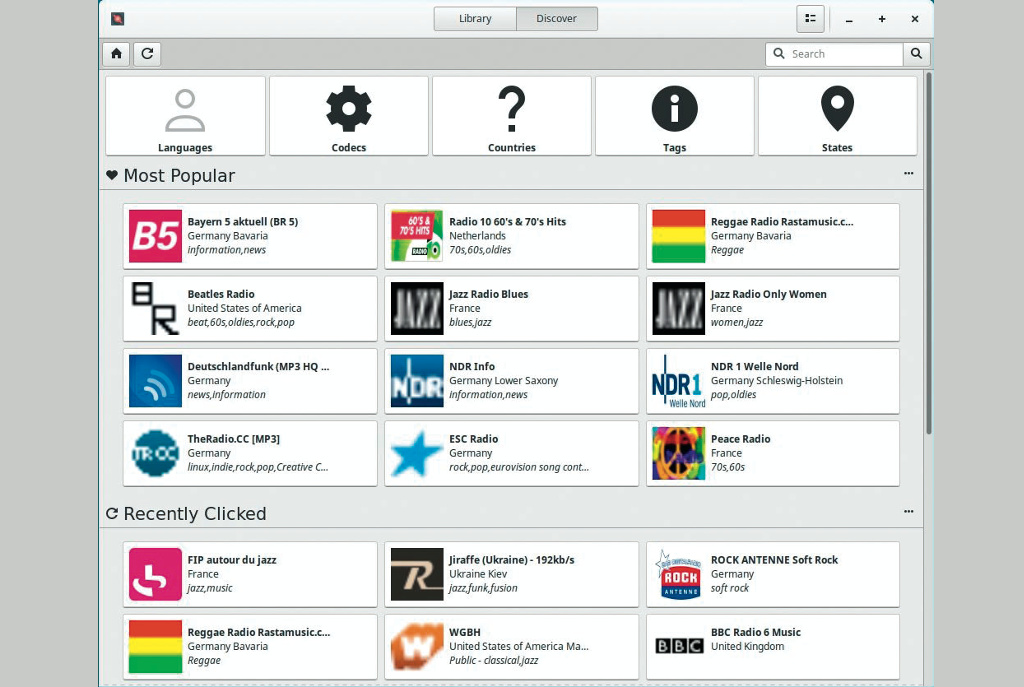The height and width of the screenshot is (687, 1024).
Task: Click NDR 1 Welle Nord logo
Action: pyautogui.click(x=679, y=381)
